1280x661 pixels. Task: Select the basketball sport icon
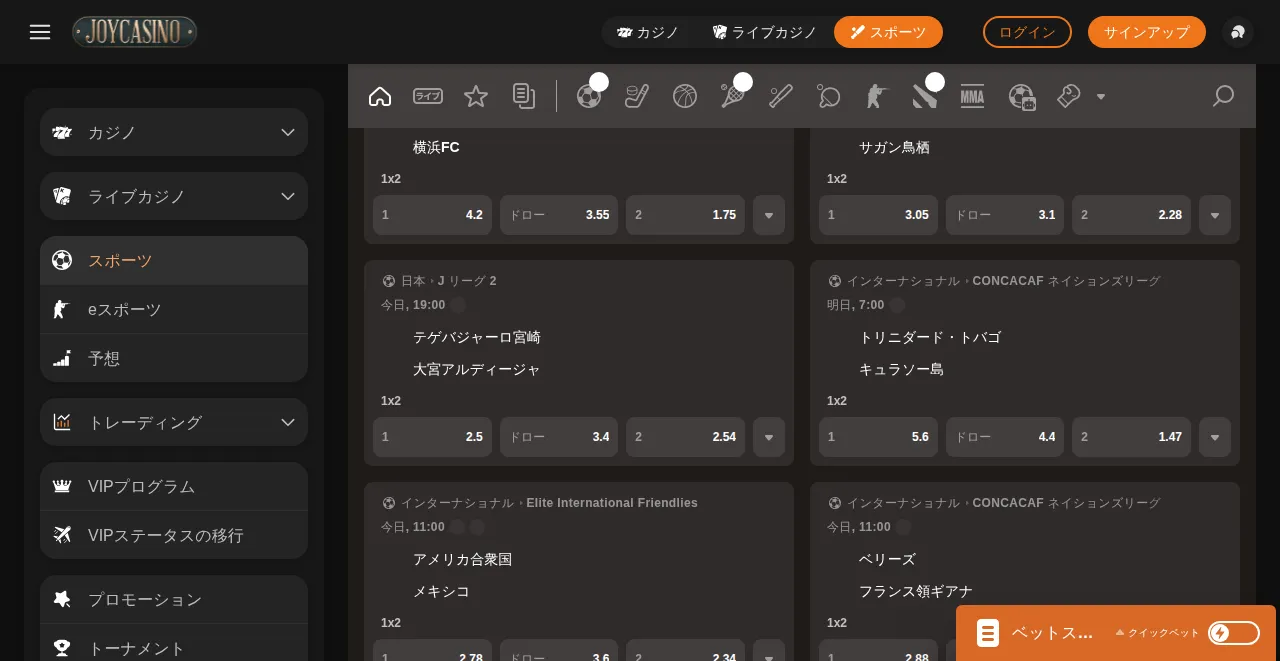(x=685, y=96)
